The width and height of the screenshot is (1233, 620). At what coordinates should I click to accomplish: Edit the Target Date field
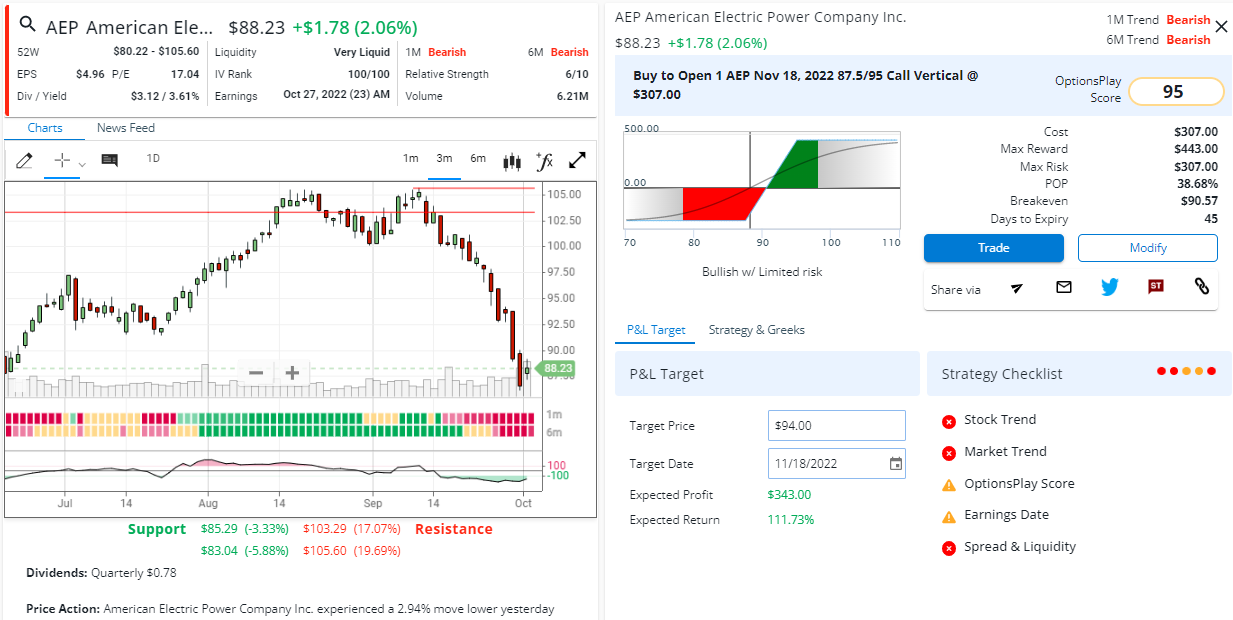click(x=836, y=463)
